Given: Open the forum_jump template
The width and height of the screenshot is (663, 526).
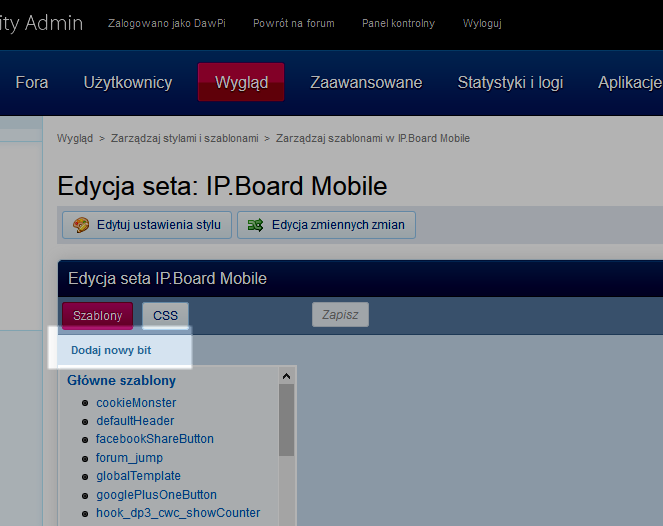Looking at the screenshot, I should click(x=129, y=458).
